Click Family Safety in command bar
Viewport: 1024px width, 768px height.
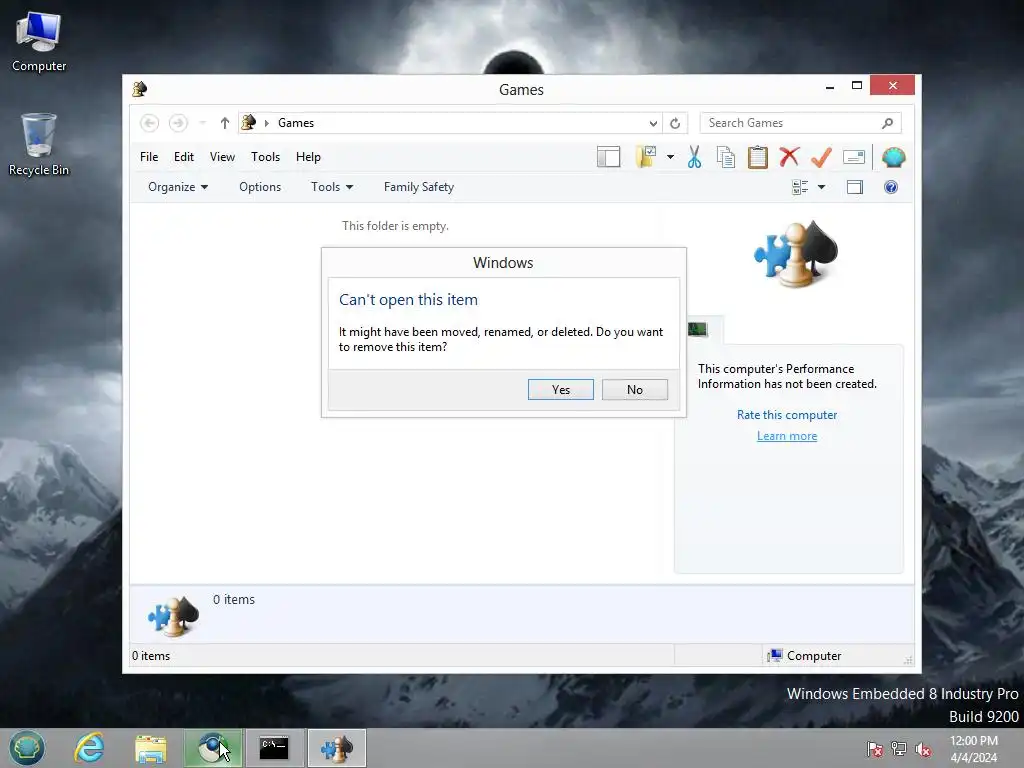pyautogui.click(x=419, y=187)
